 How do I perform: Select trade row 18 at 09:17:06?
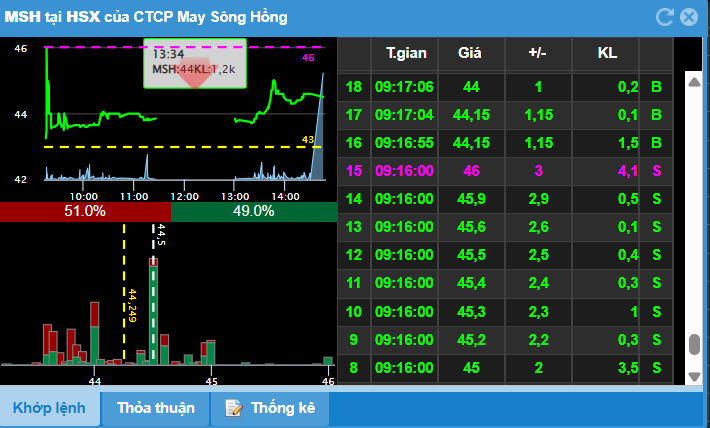[x=505, y=87]
